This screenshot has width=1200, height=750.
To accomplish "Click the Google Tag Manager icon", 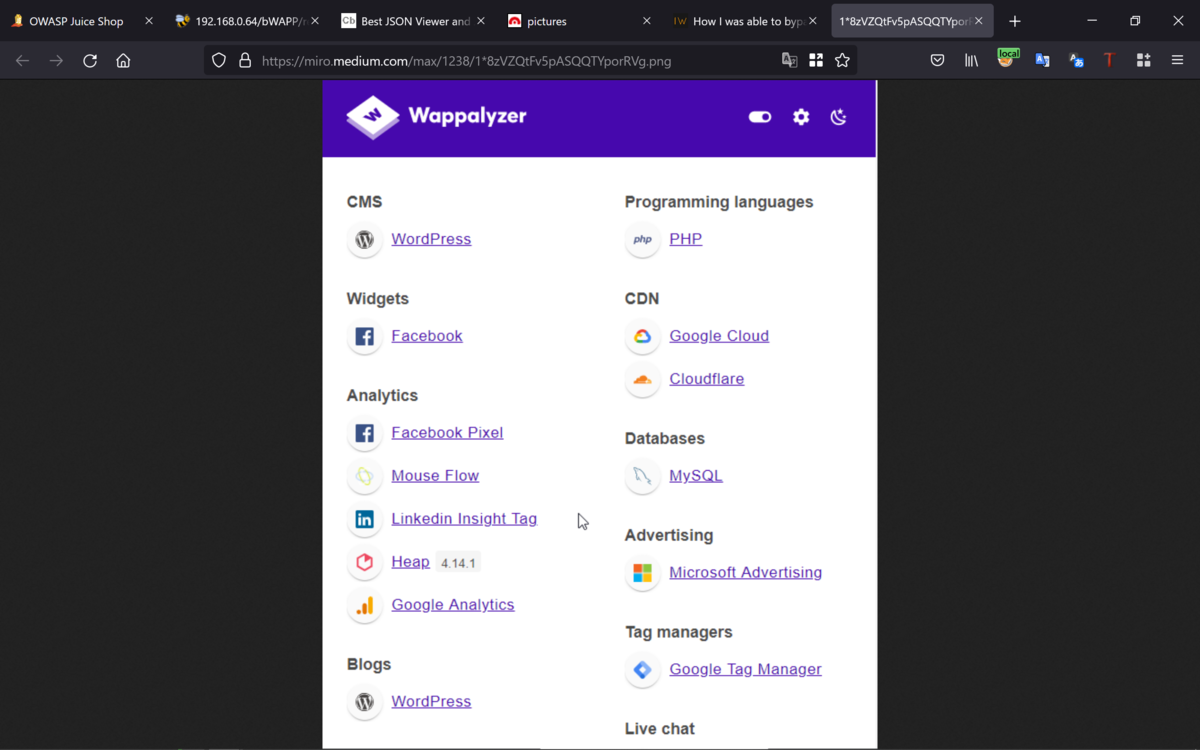I will point(643,670).
